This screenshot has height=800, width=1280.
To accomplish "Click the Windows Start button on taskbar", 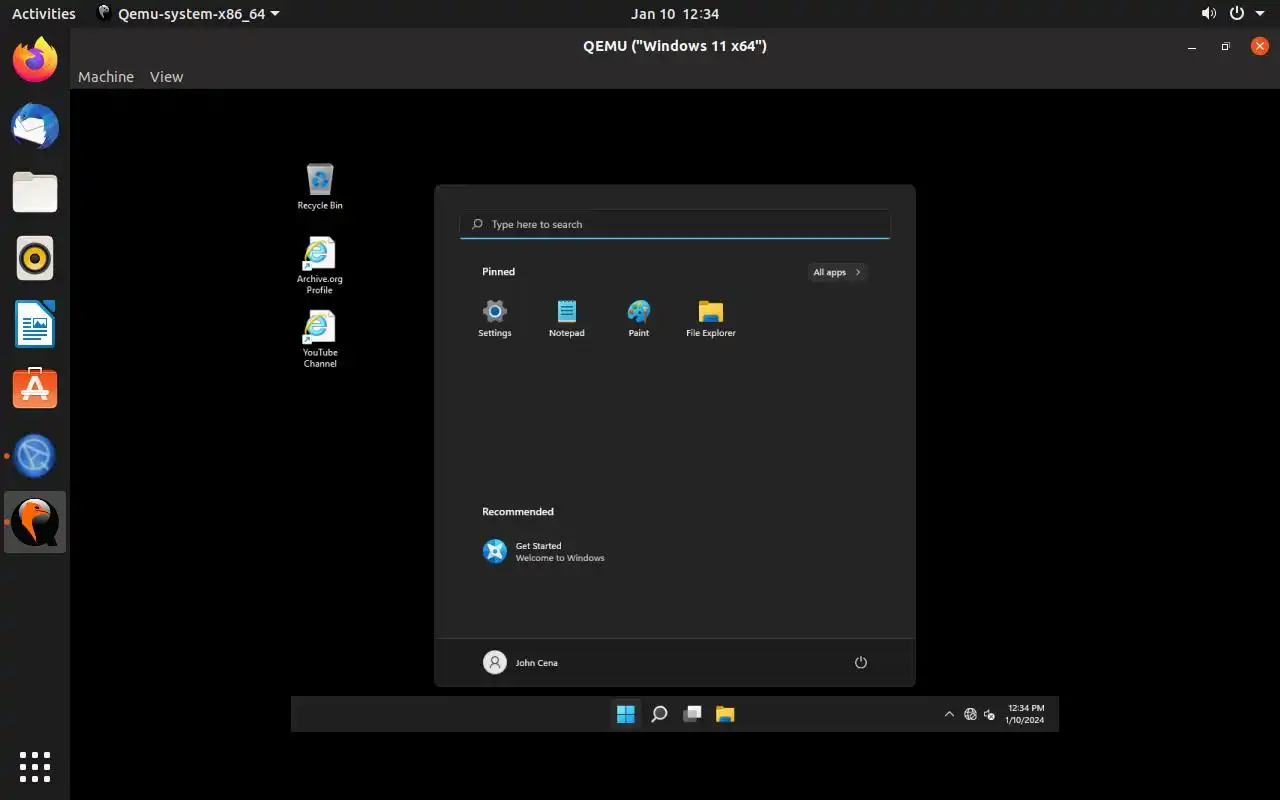I will click(x=626, y=714).
